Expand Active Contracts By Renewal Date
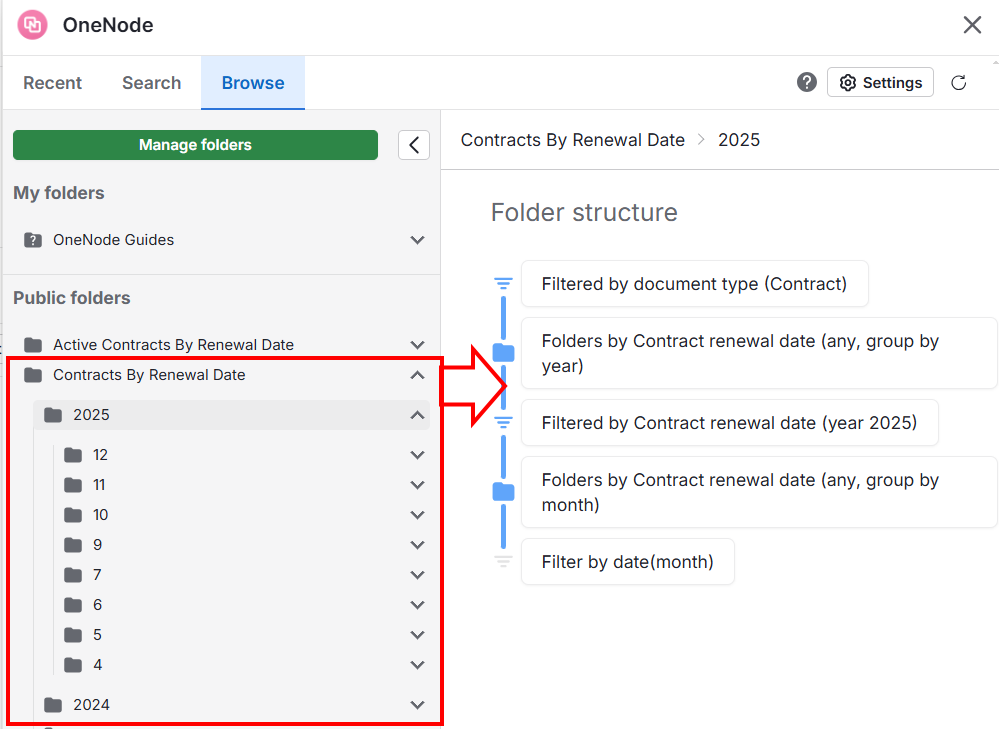This screenshot has height=729, width=999. (417, 345)
